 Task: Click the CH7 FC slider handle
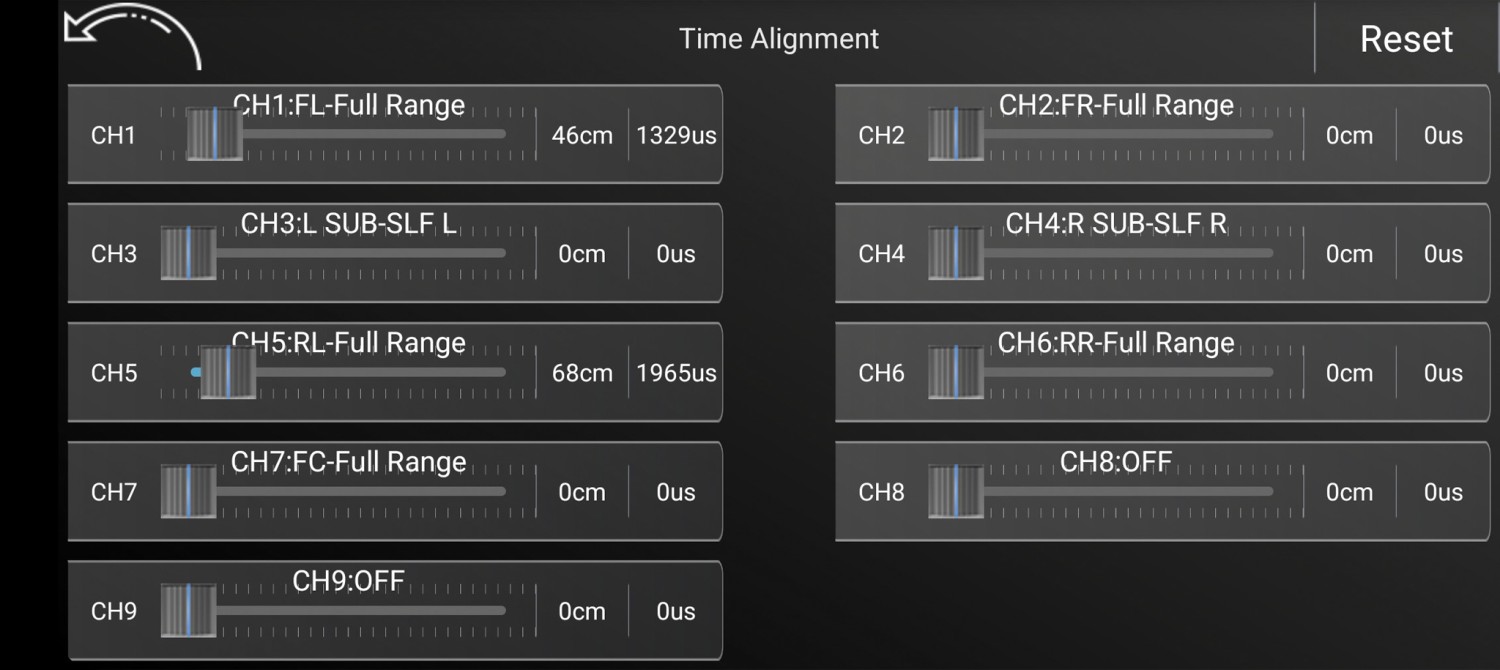tap(188, 492)
